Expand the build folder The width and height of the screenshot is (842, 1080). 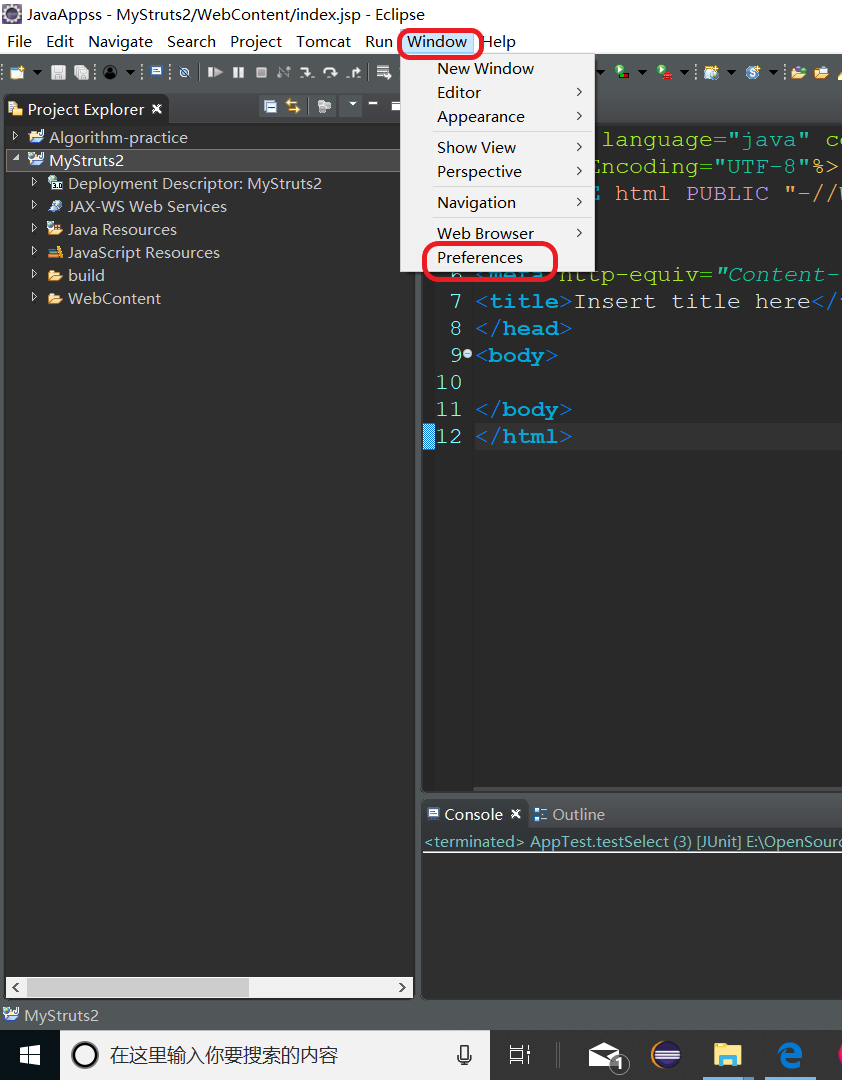[34, 274]
